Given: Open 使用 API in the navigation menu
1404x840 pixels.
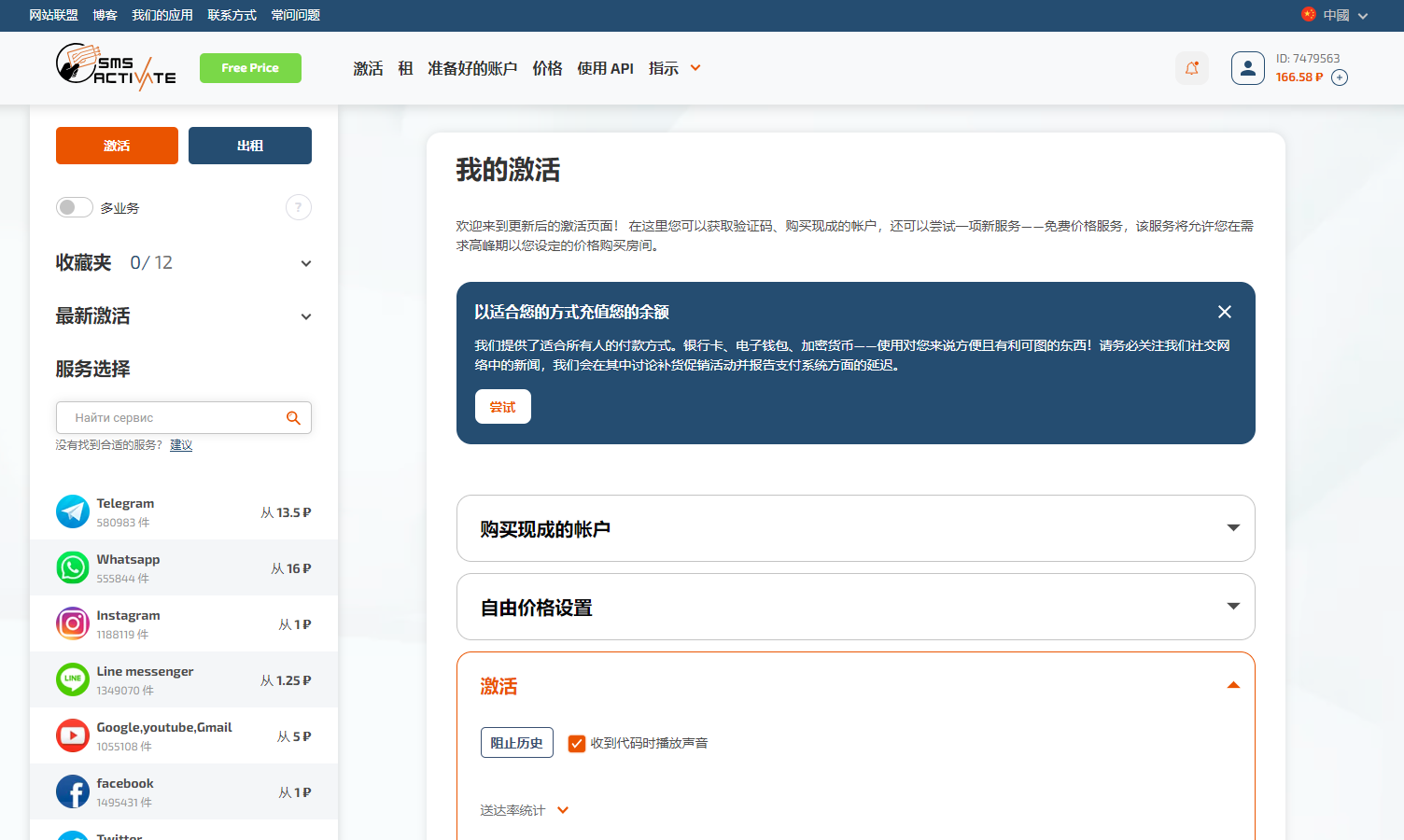Looking at the screenshot, I should pos(605,68).
